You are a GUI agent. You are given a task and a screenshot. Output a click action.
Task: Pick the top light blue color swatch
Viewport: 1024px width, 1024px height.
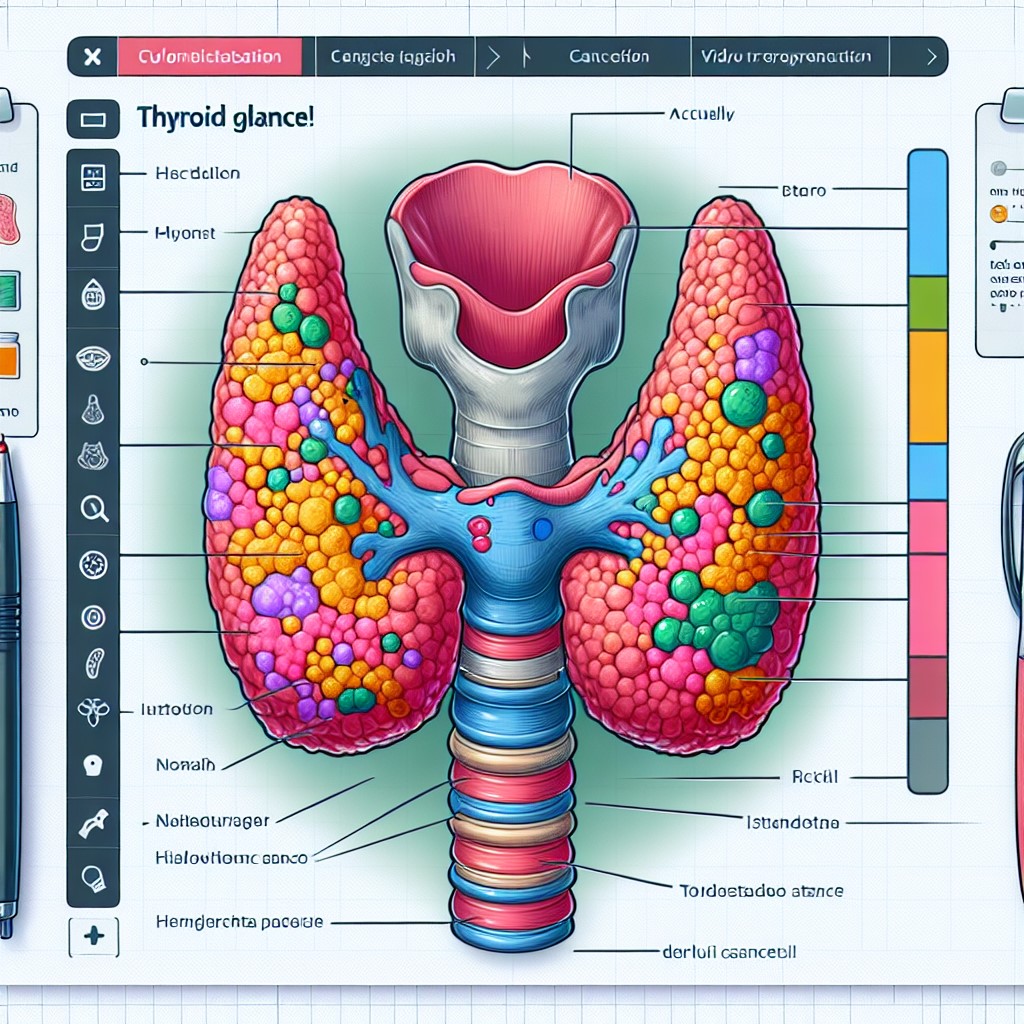927,212
